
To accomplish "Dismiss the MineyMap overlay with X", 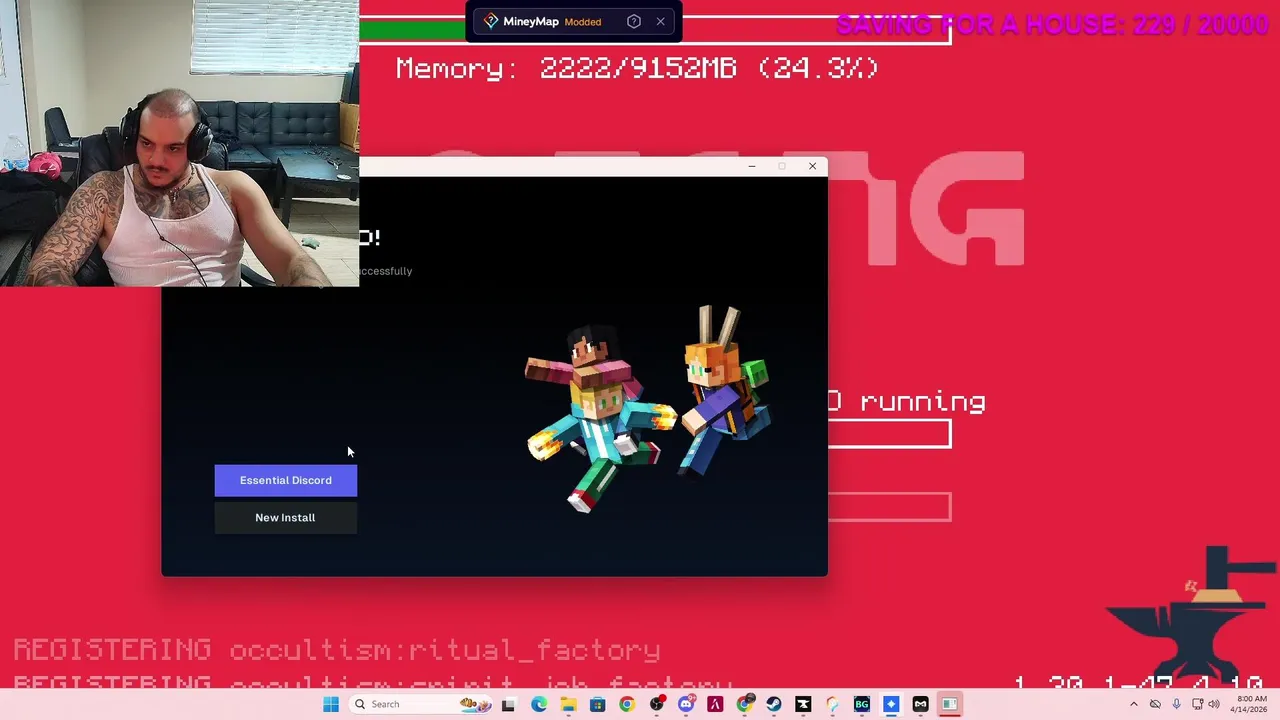I will pyautogui.click(x=660, y=21).
